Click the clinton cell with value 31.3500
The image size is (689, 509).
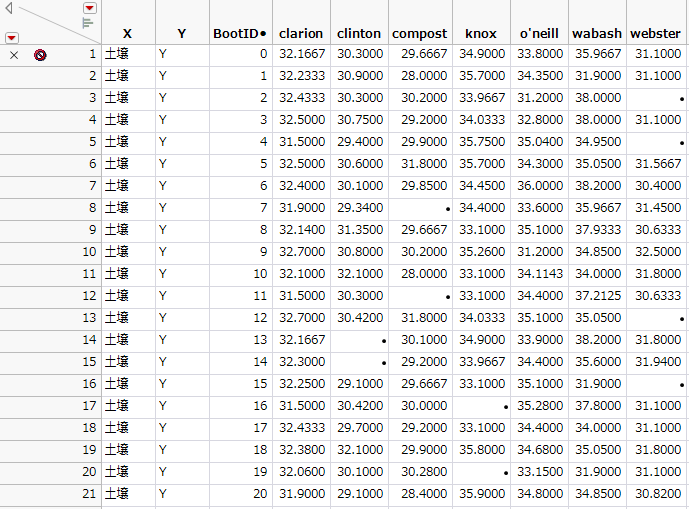click(x=359, y=230)
